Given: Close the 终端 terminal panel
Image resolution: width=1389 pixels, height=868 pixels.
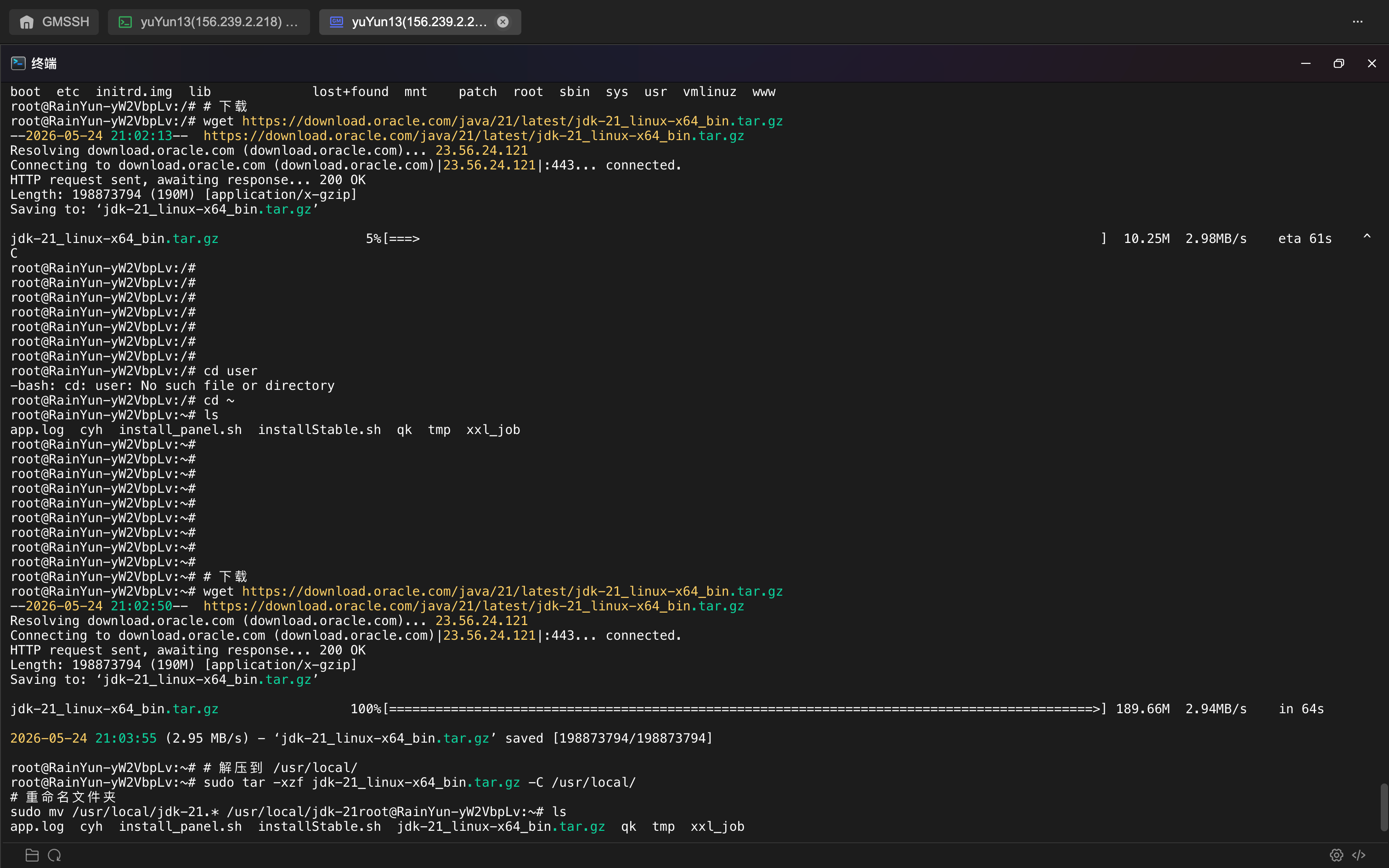Looking at the screenshot, I should click(1372, 63).
